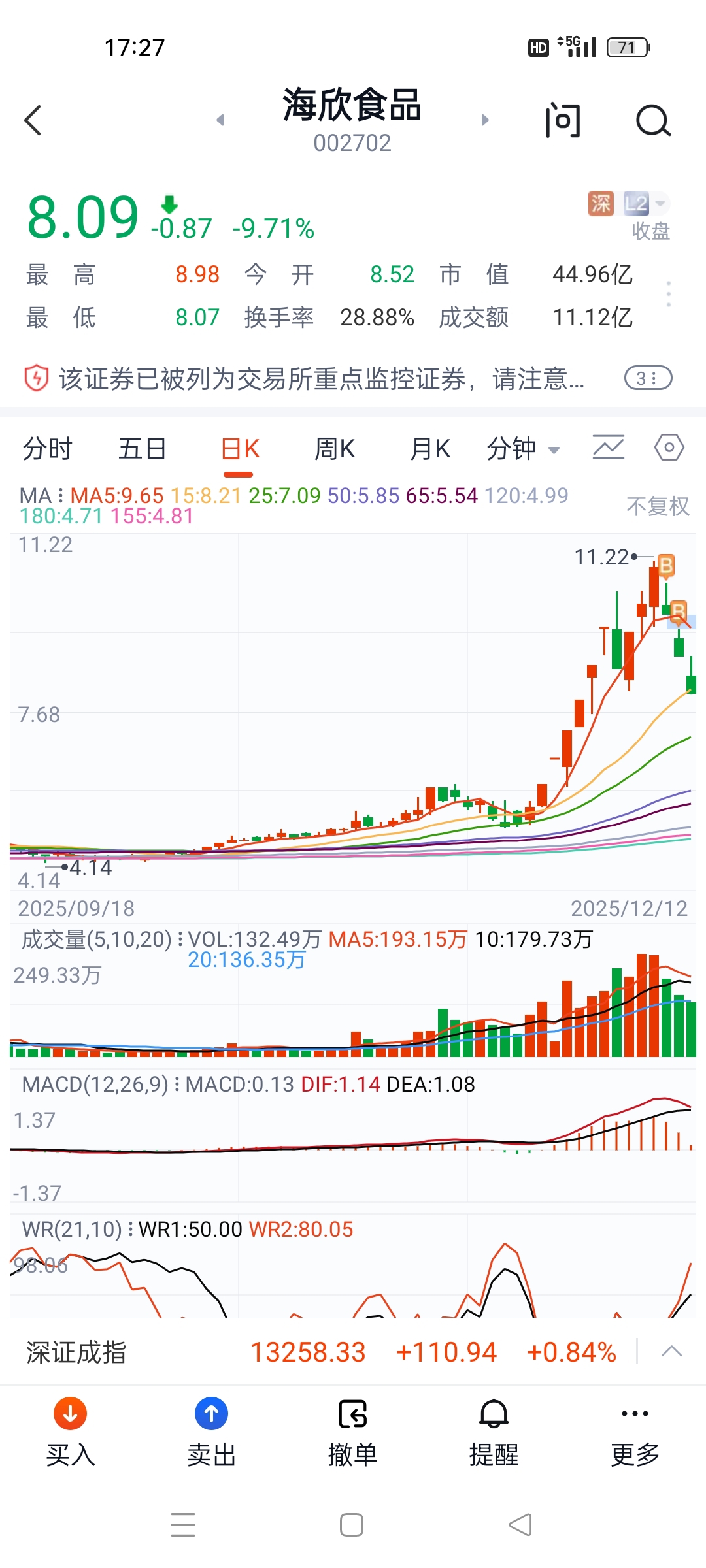
Task: Tap the -9.71% change percentage
Action: 273,229
